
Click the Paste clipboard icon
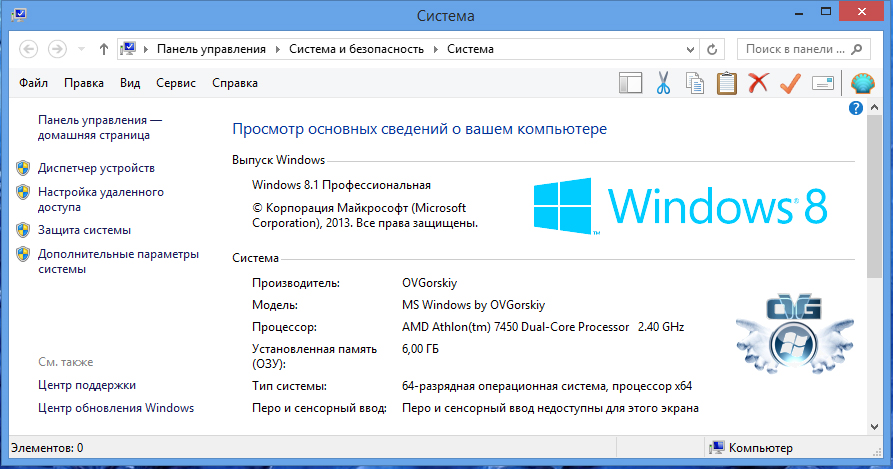[x=727, y=83]
